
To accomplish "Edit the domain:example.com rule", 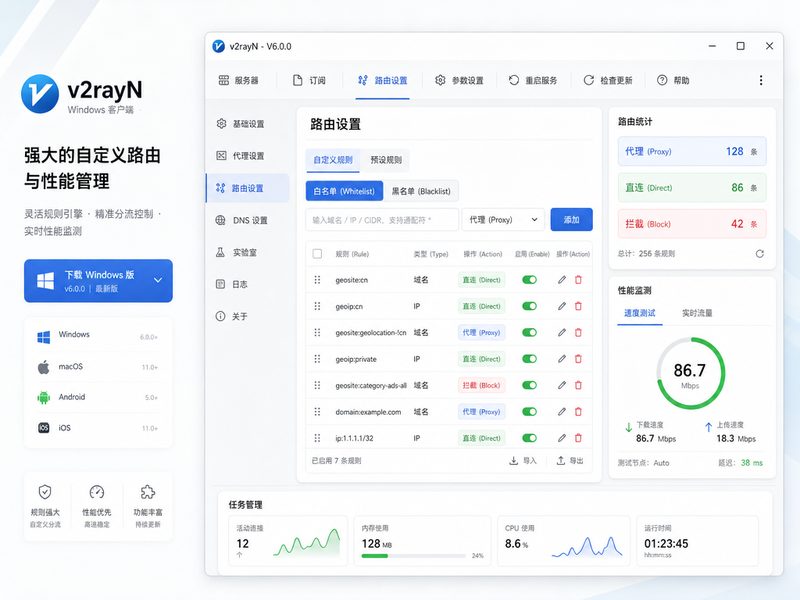I will click(x=562, y=412).
